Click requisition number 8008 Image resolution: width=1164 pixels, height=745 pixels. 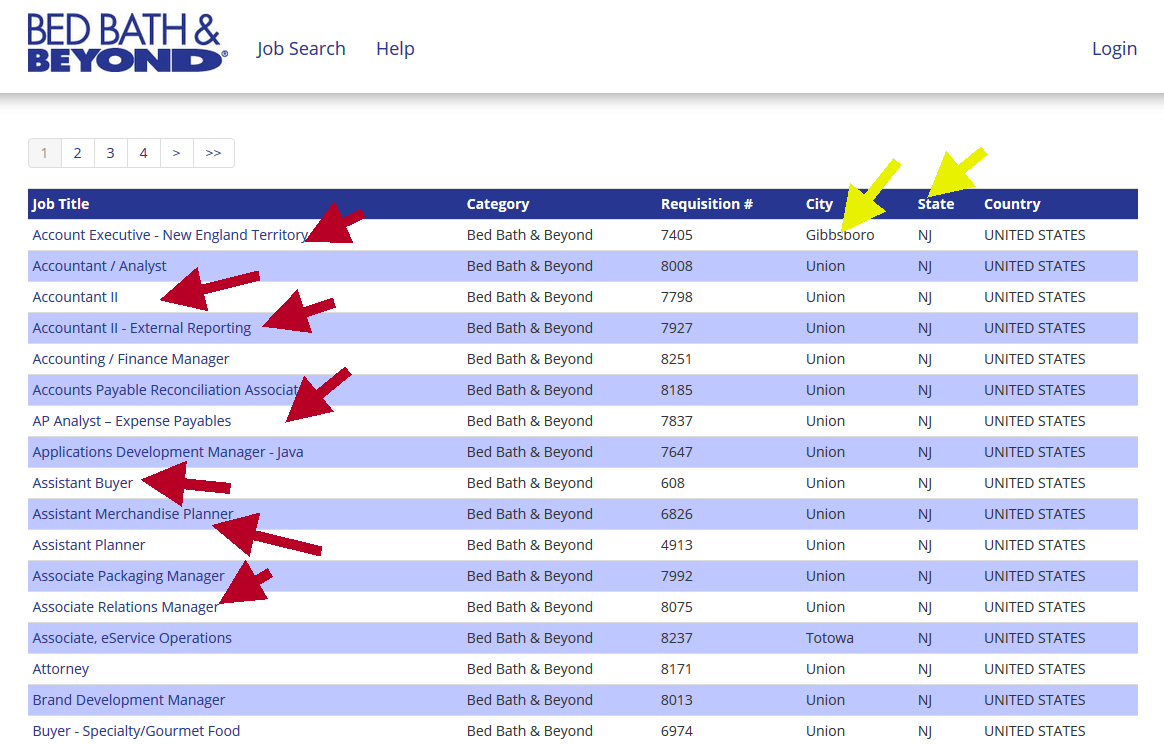pyautogui.click(x=676, y=266)
